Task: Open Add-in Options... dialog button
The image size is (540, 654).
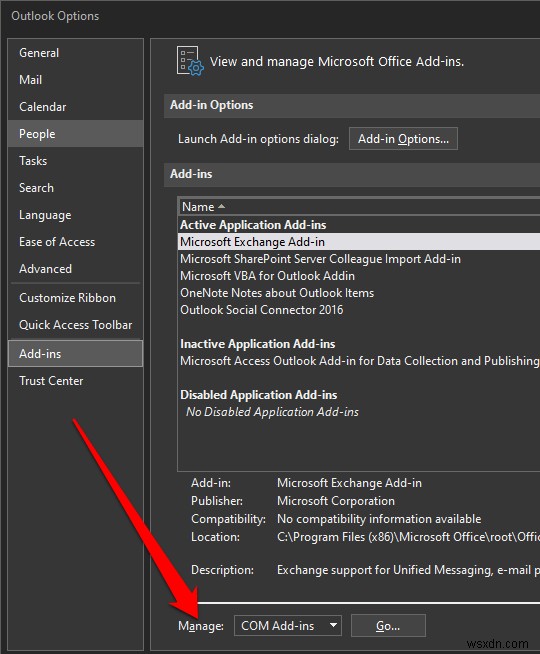Action: pos(403,138)
